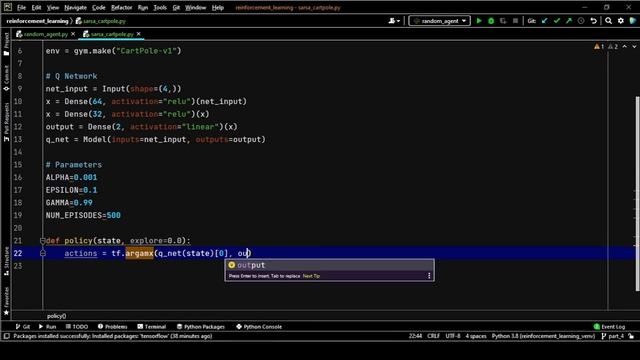640x360 pixels.
Task: Commit changes with green checkmark icon
Action: tap(557, 21)
